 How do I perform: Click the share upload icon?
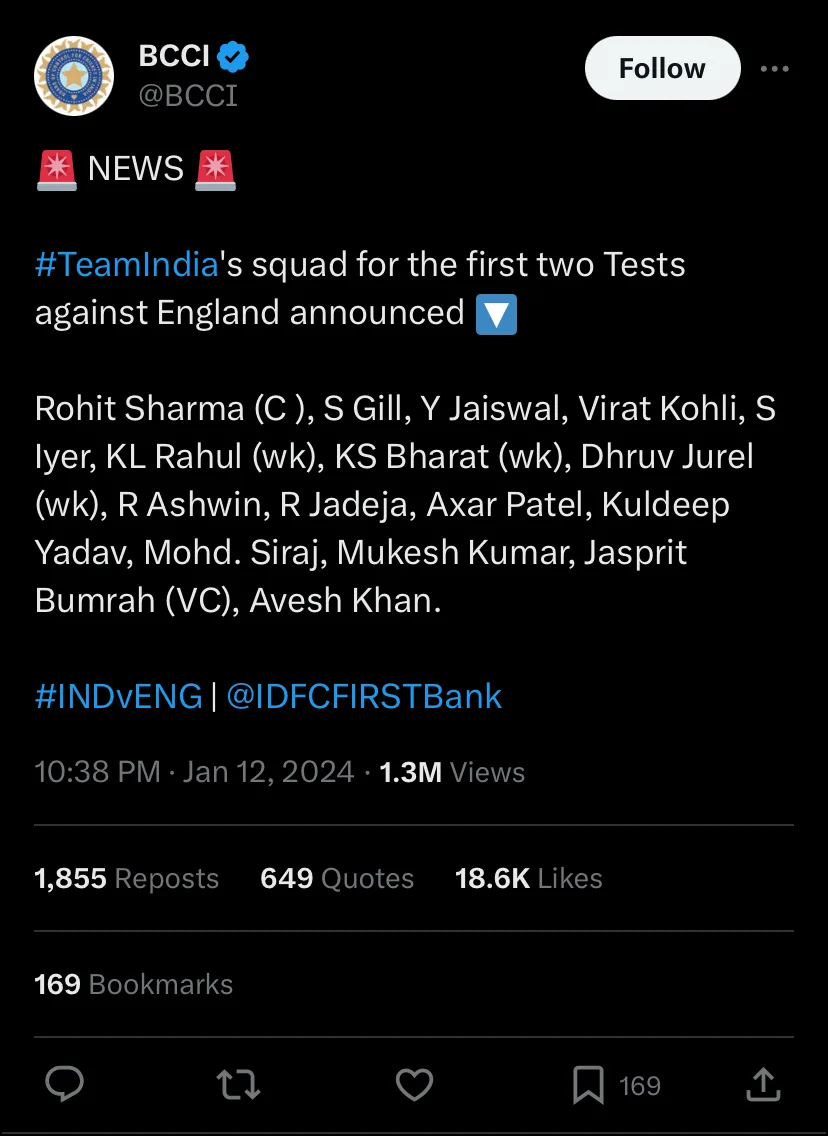coord(764,1084)
